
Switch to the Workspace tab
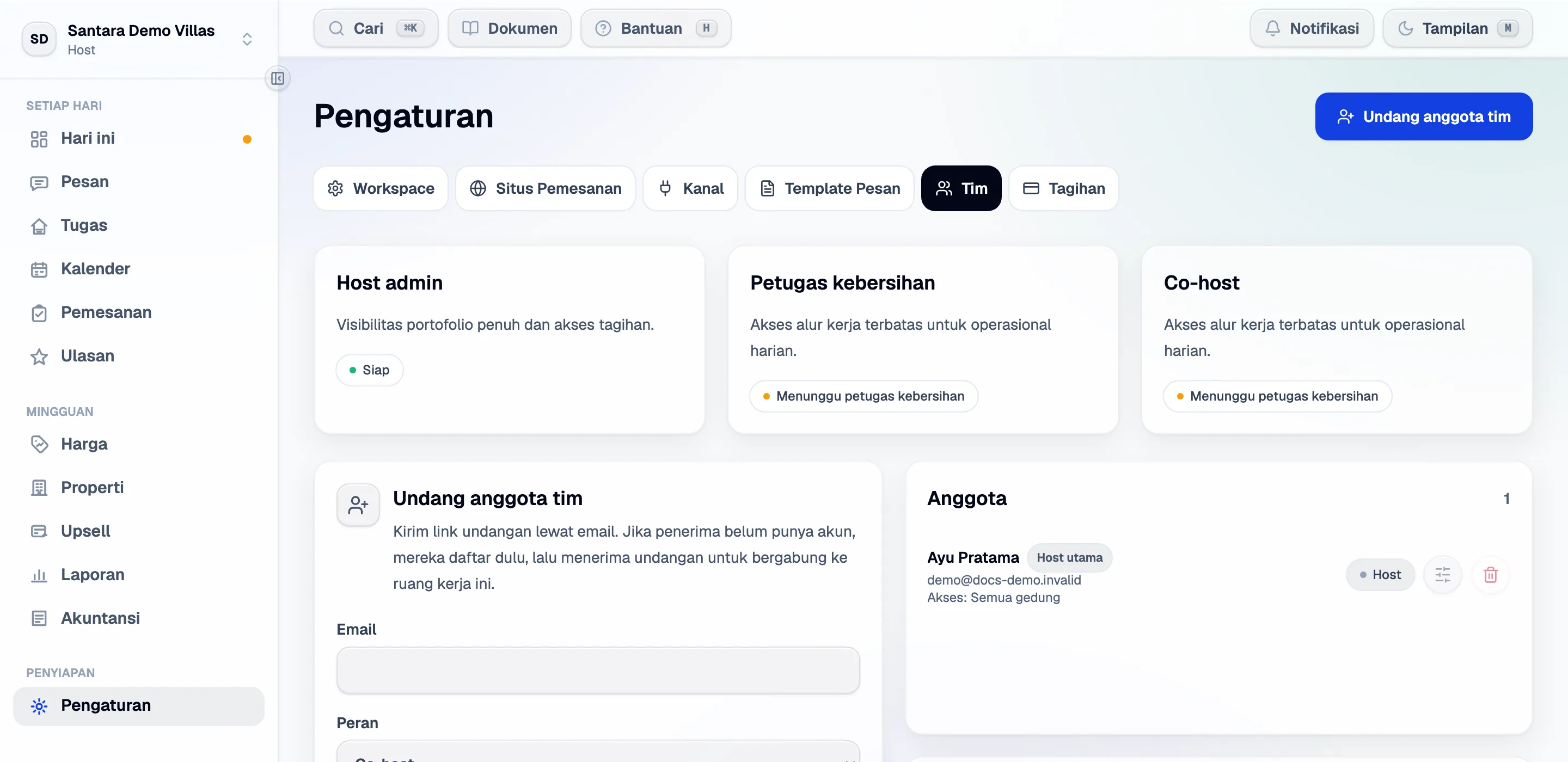381,189
